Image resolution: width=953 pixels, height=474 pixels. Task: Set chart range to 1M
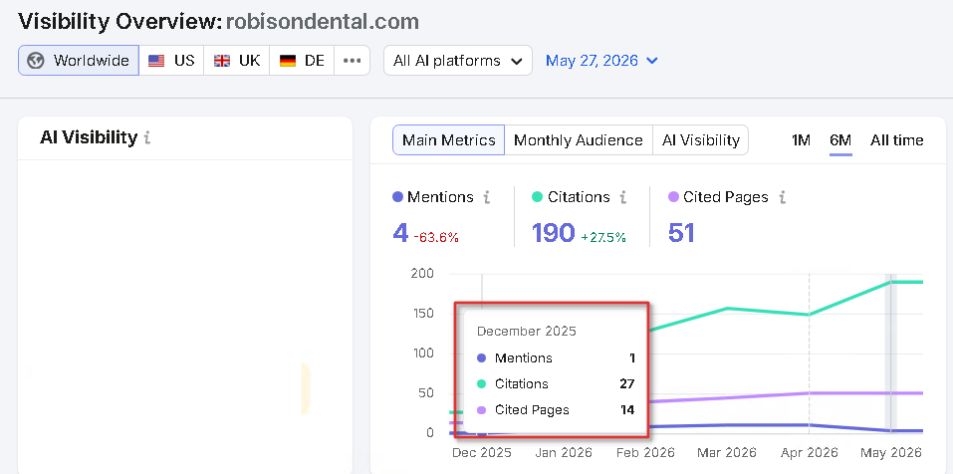coord(801,140)
